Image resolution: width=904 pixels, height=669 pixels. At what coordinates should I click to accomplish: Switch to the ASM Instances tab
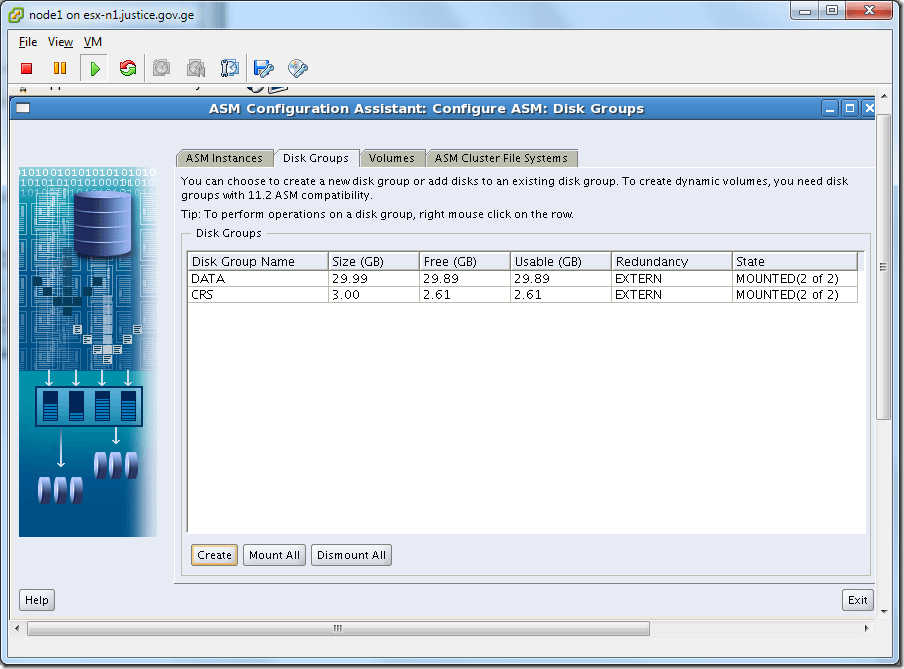[x=225, y=157]
